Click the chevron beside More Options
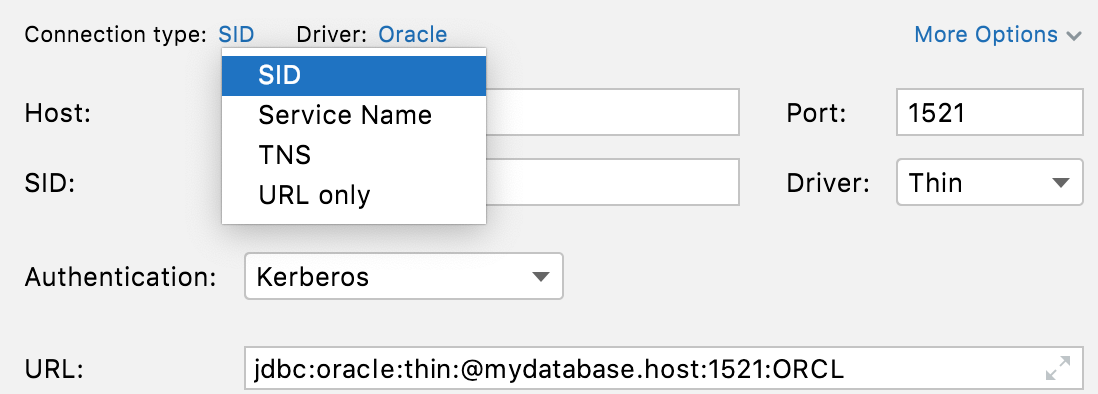 click(1074, 36)
